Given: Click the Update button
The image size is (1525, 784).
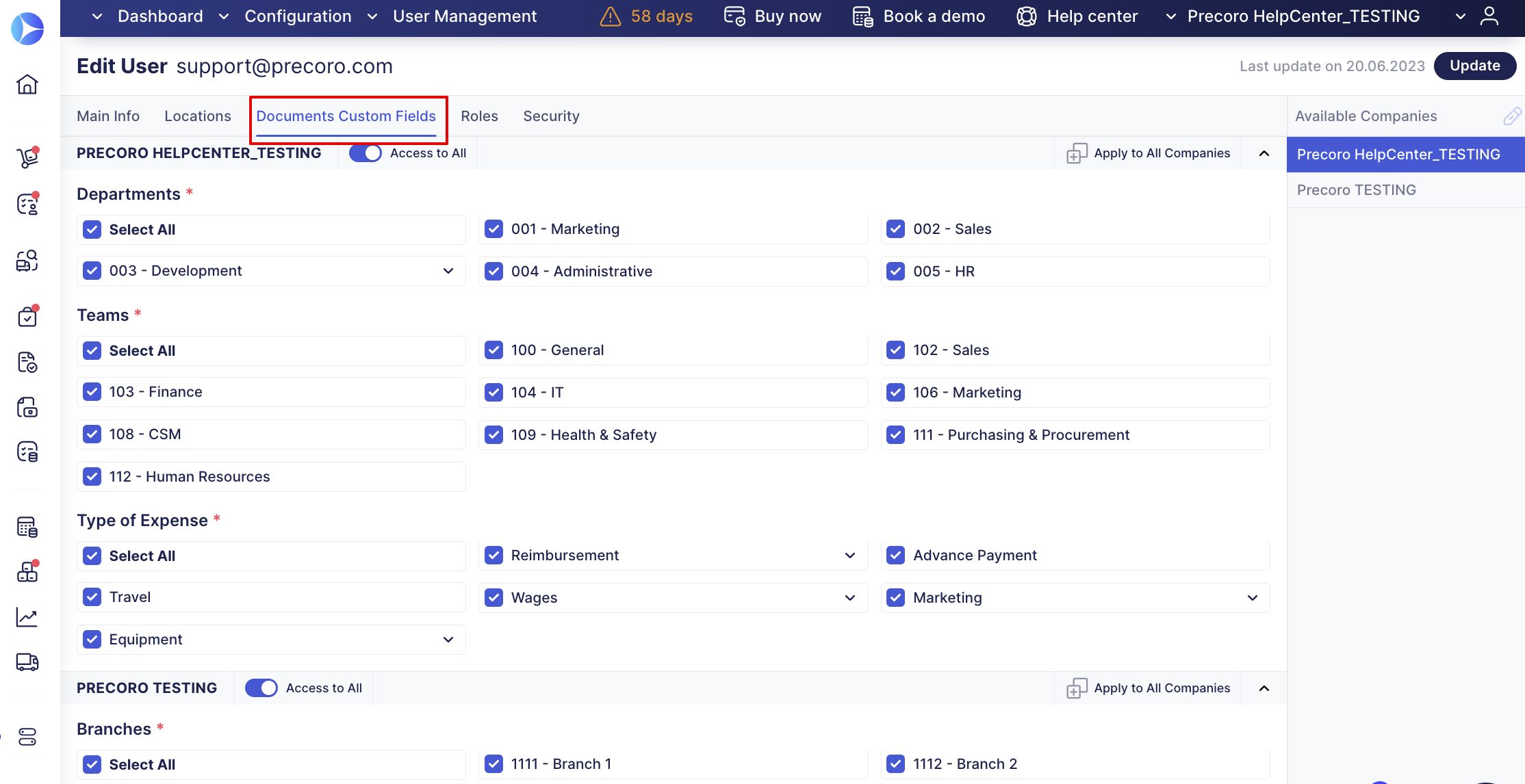Looking at the screenshot, I should 1474,66.
